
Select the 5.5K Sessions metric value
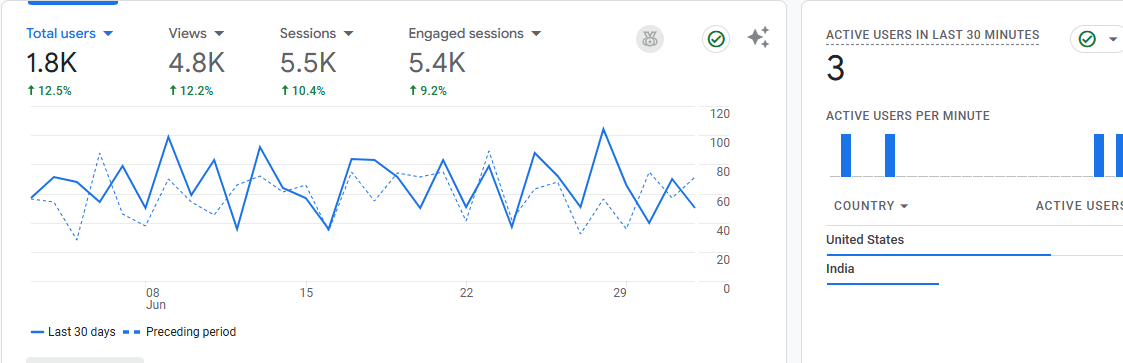click(308, 64)
